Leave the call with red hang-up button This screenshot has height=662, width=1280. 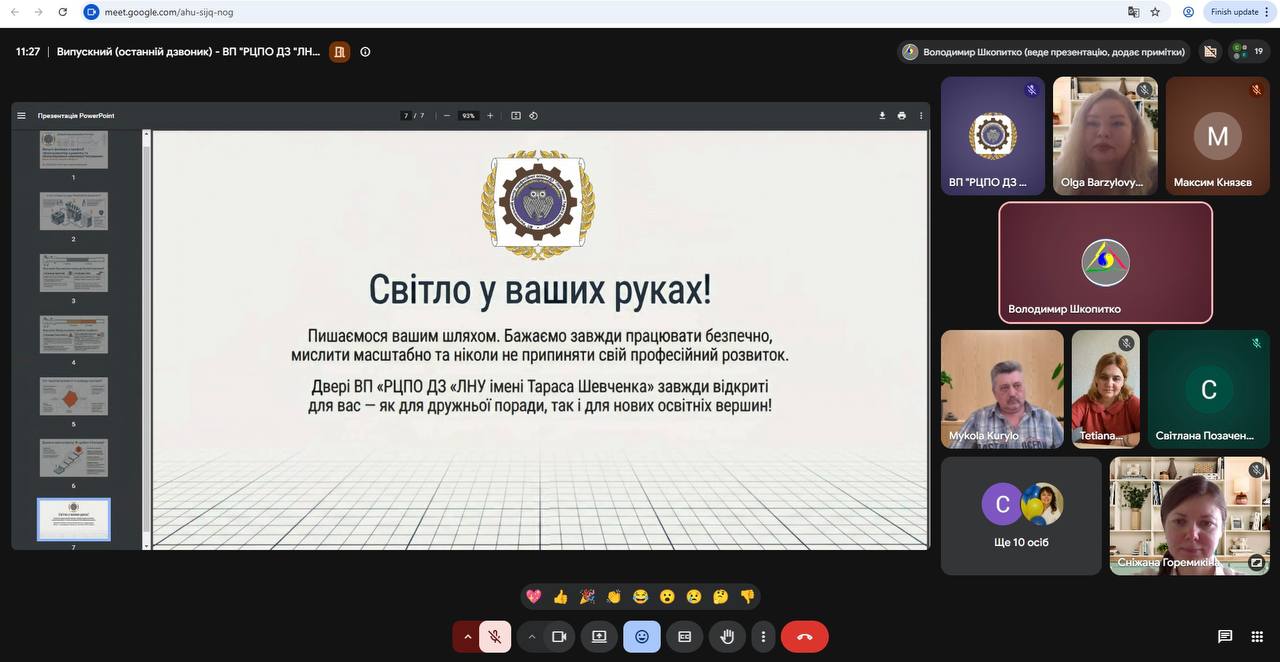coord(804,637)
